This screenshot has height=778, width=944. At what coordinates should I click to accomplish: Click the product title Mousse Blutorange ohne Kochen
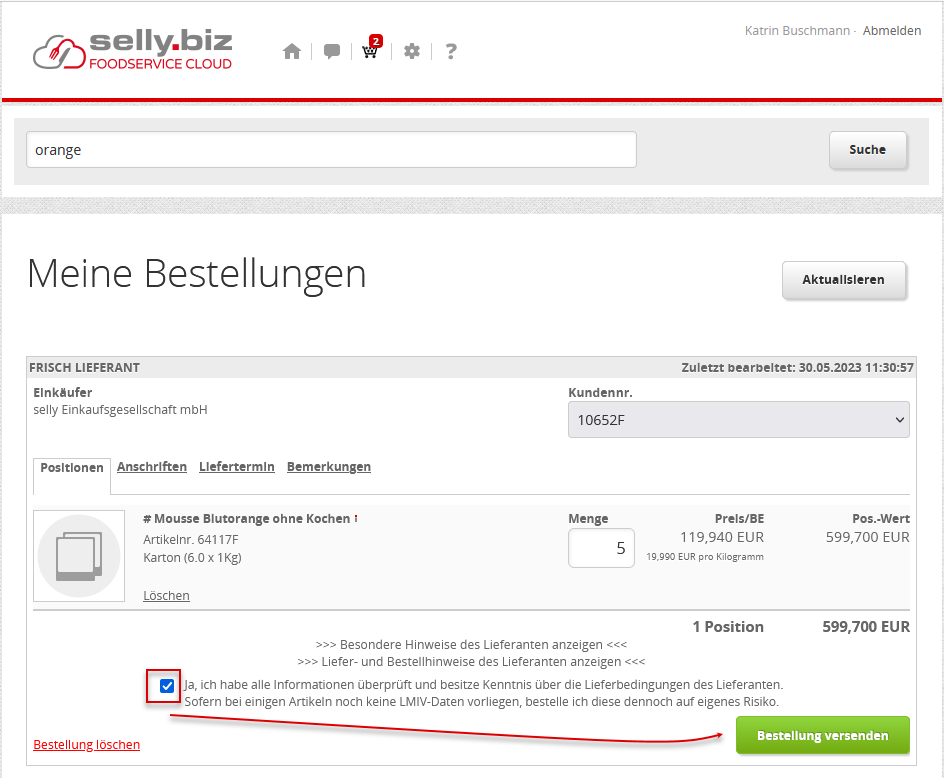pyautogui.click(x=247, y=518)
